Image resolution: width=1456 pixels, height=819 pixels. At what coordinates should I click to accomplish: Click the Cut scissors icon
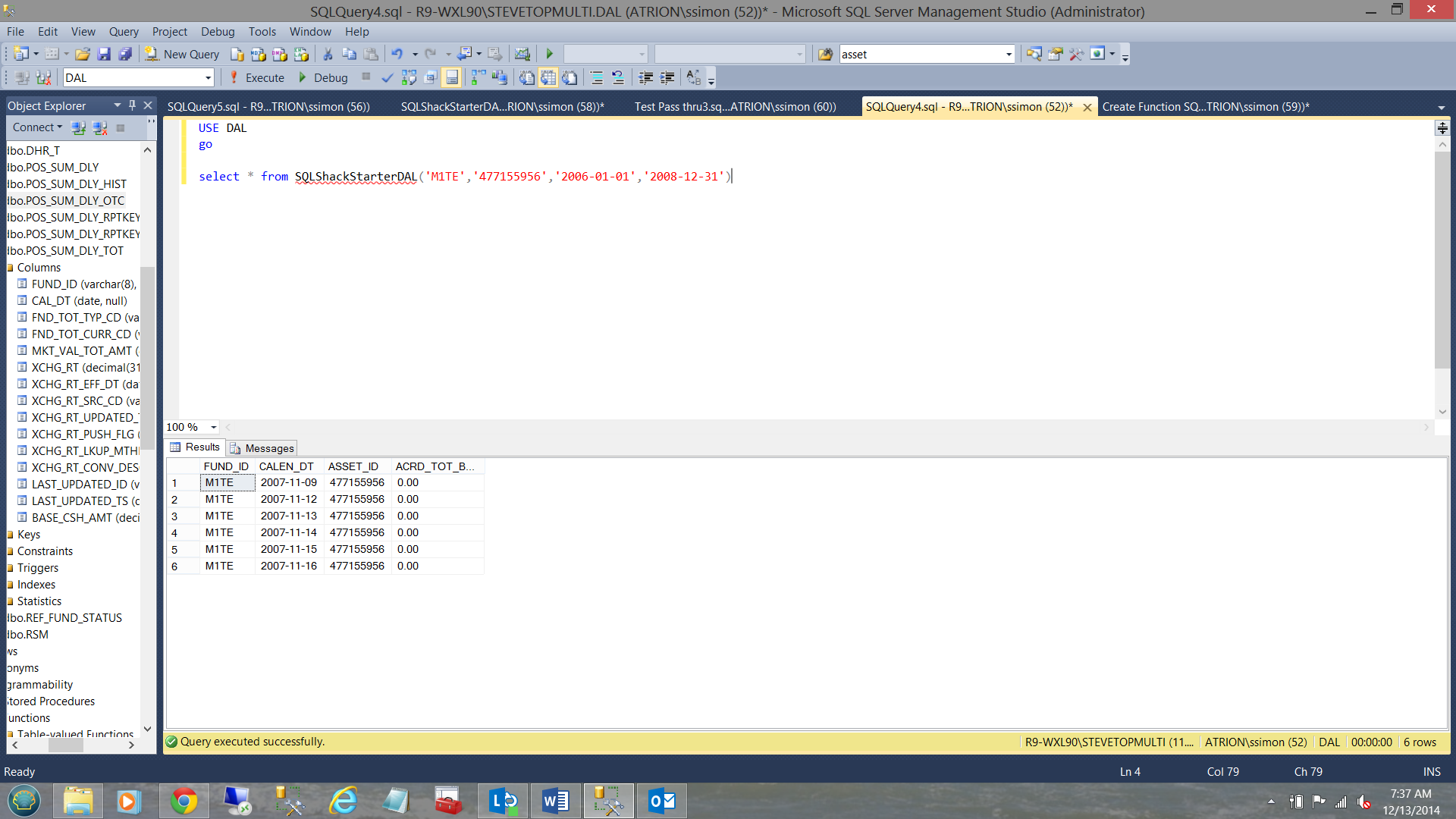(328, 54)
